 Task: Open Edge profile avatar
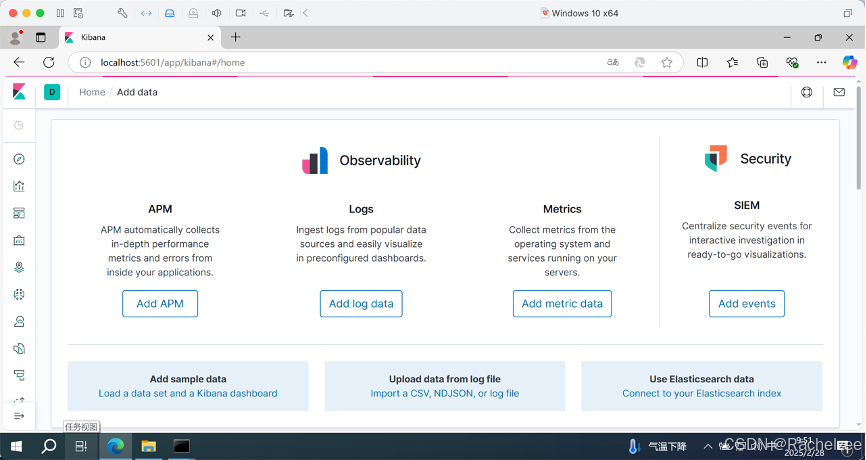pos(15,38)
